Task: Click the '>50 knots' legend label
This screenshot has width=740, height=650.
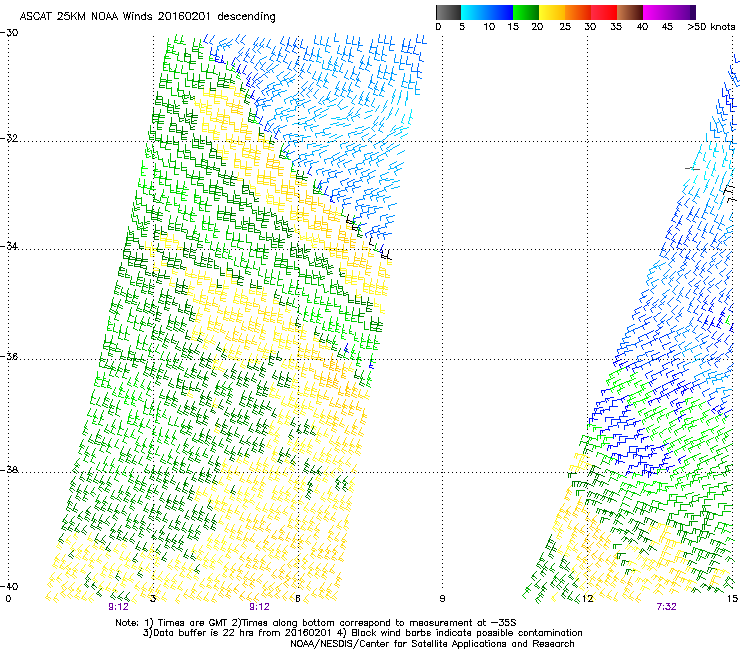Action: point(711,27)
